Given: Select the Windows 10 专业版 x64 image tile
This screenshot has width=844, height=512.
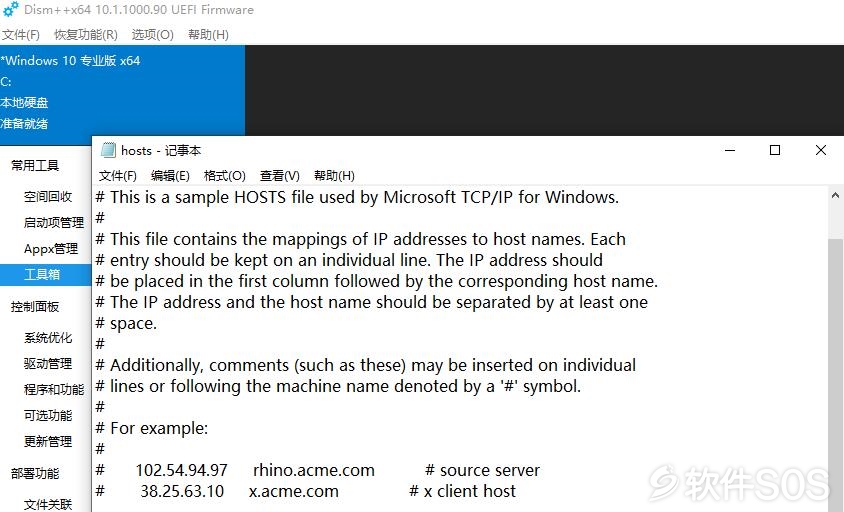Looking at the screenshot, I should [x=122, y=92].
